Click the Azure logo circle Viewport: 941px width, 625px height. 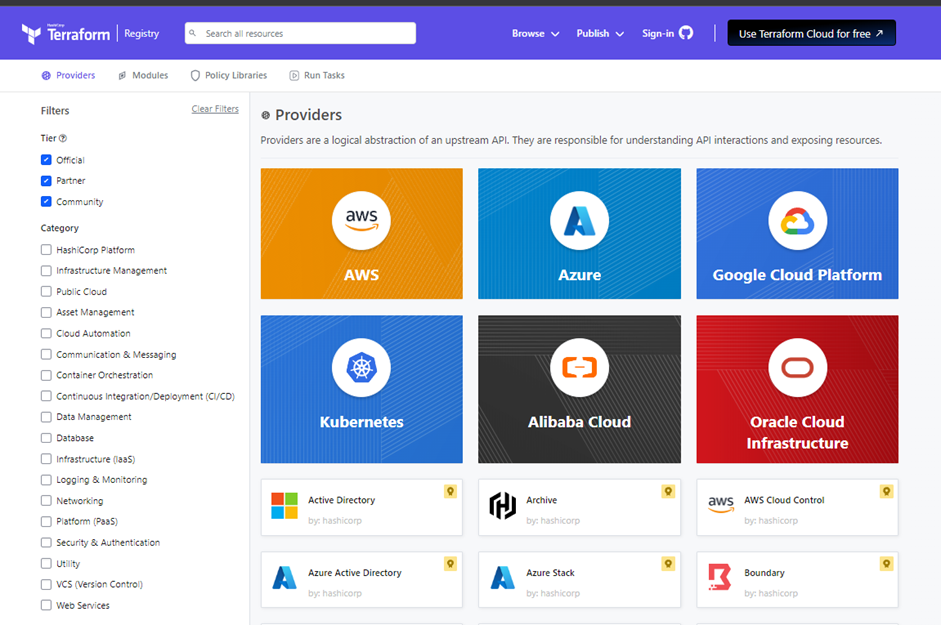click(579, 220)
